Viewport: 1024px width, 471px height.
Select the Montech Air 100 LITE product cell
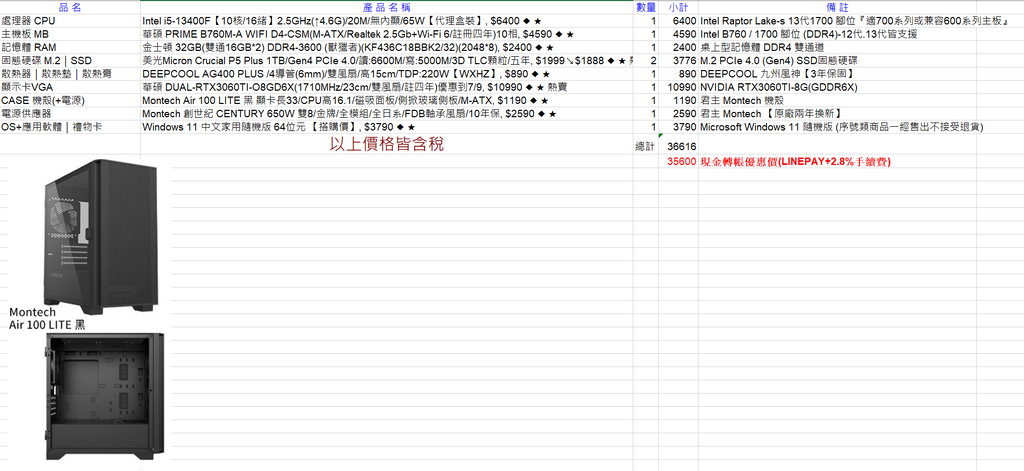click(x=386, y=101)
